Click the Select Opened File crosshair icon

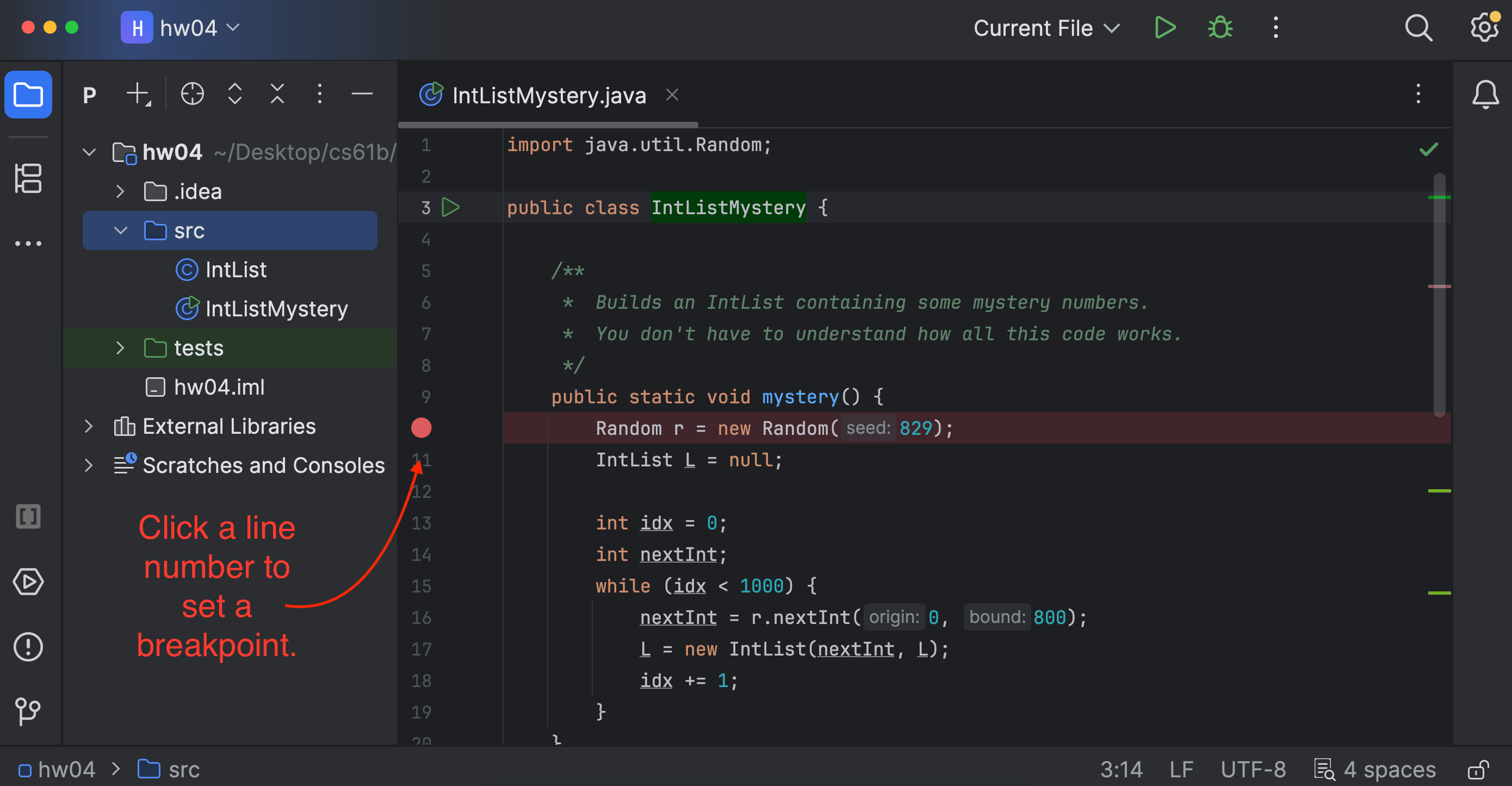[192, 94]
